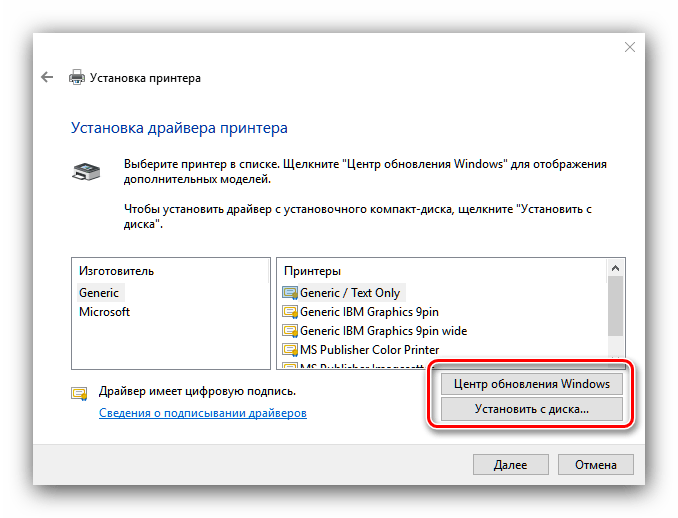Screen dimensions: 678x518
Task: Click Установить с диска button
Action: (x=531, y=409)
